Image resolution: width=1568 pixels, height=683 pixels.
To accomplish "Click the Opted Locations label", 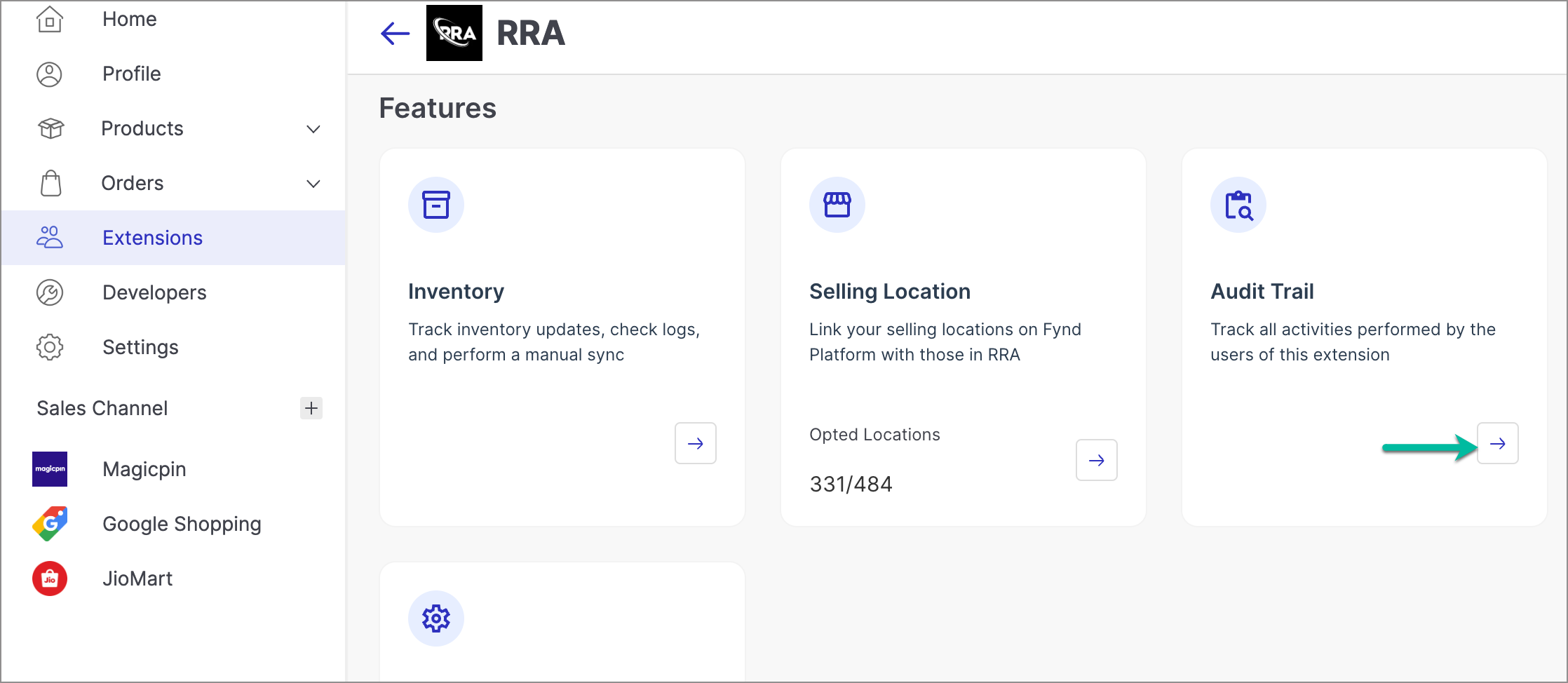I will [874, 435].
